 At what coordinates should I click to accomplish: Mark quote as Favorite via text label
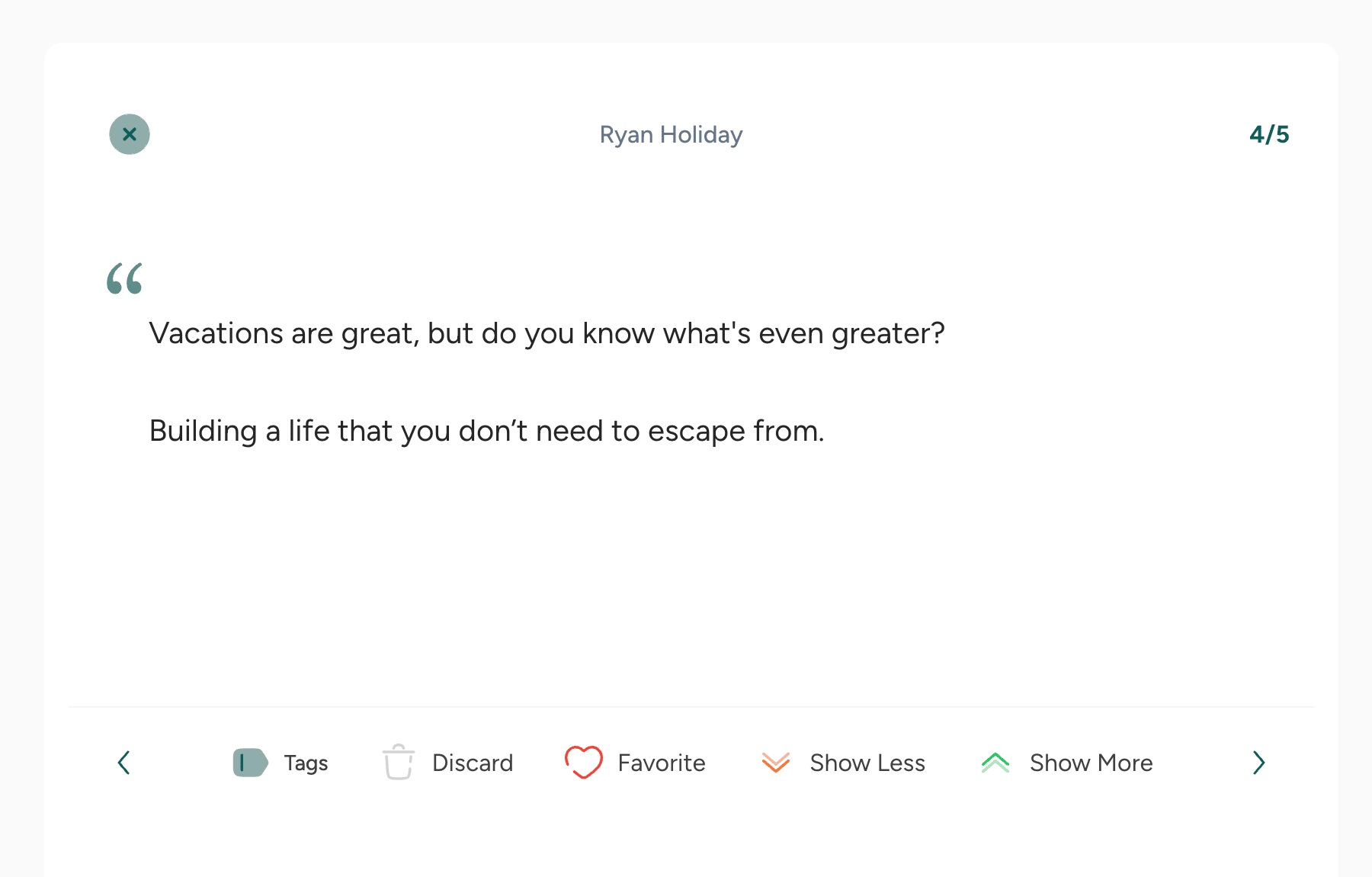(x=662, y=763)
